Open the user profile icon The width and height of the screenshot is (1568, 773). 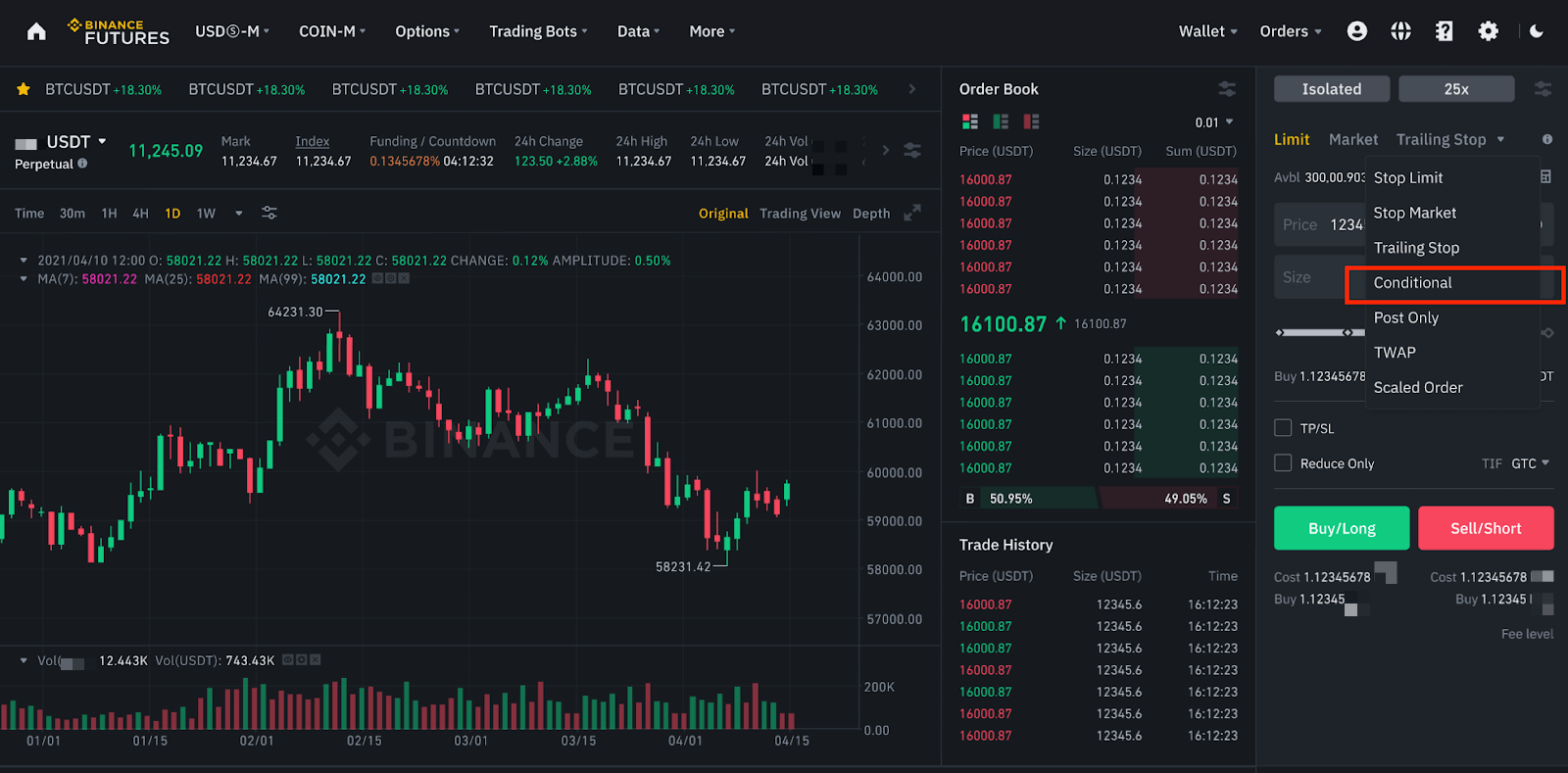[x=1357, y=31]
